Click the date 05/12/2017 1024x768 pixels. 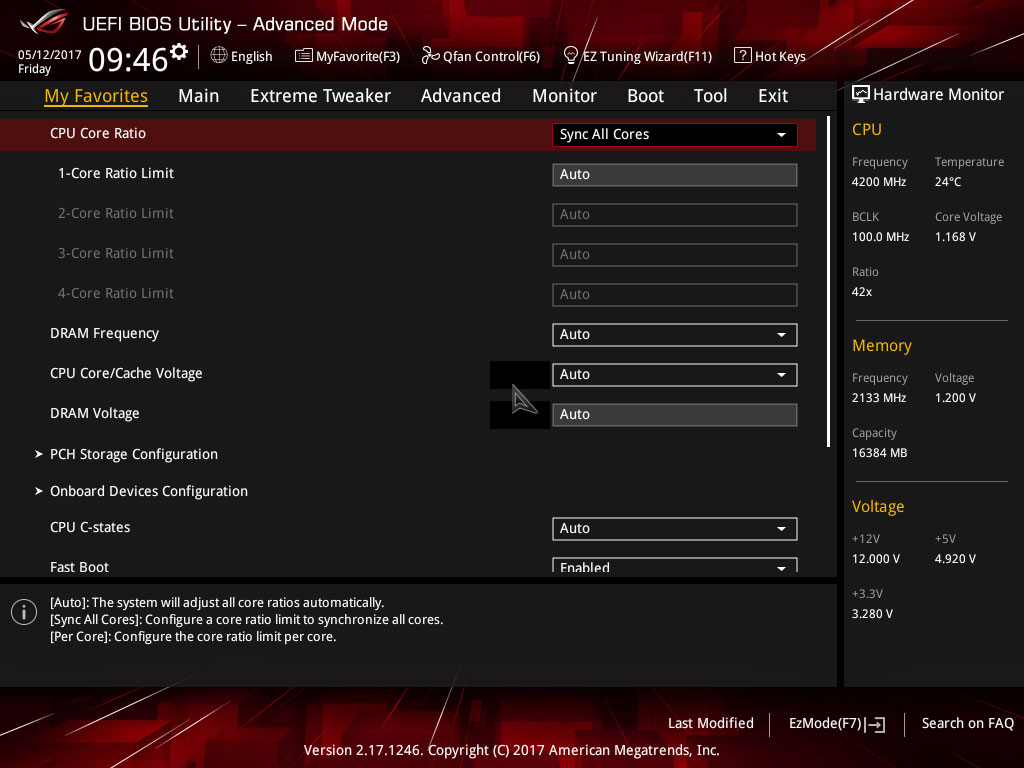(x=50, y=55)
